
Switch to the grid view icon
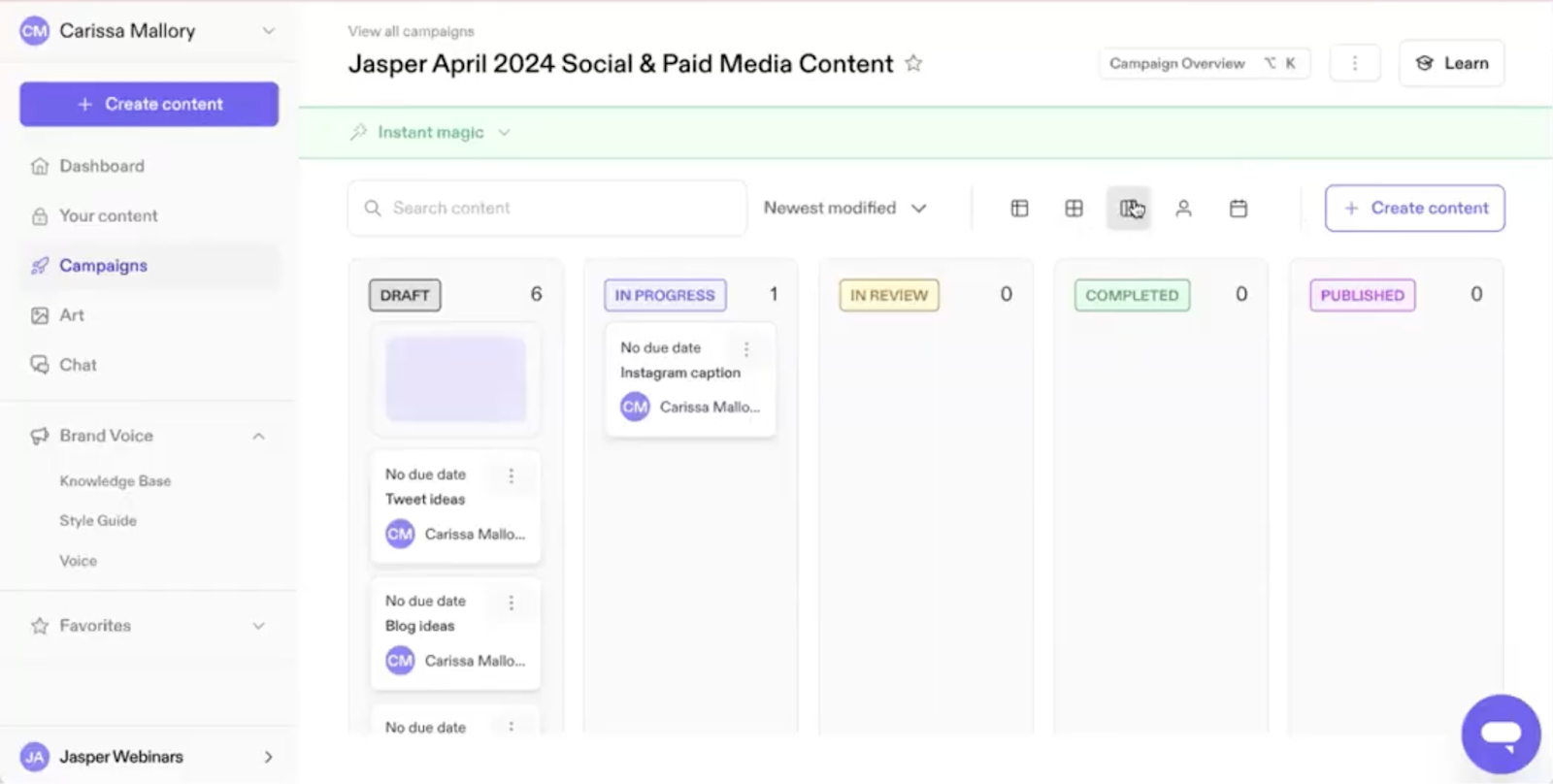tap(1074, 208)
